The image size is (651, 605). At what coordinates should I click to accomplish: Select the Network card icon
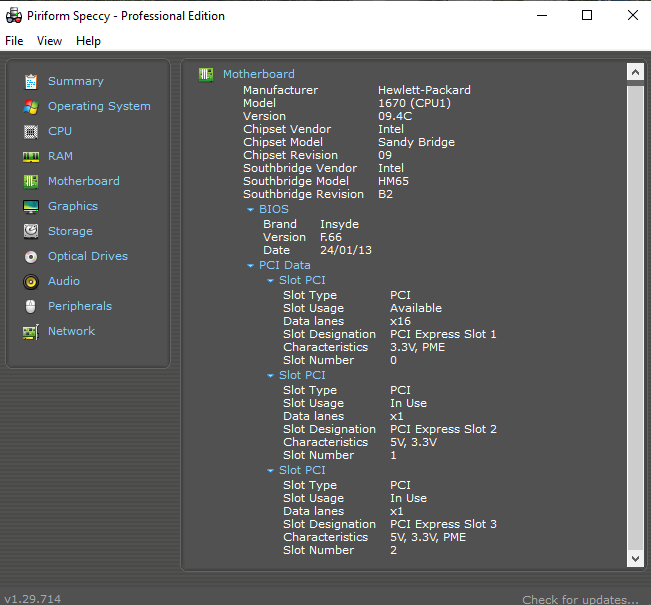(x=30, y=331)
